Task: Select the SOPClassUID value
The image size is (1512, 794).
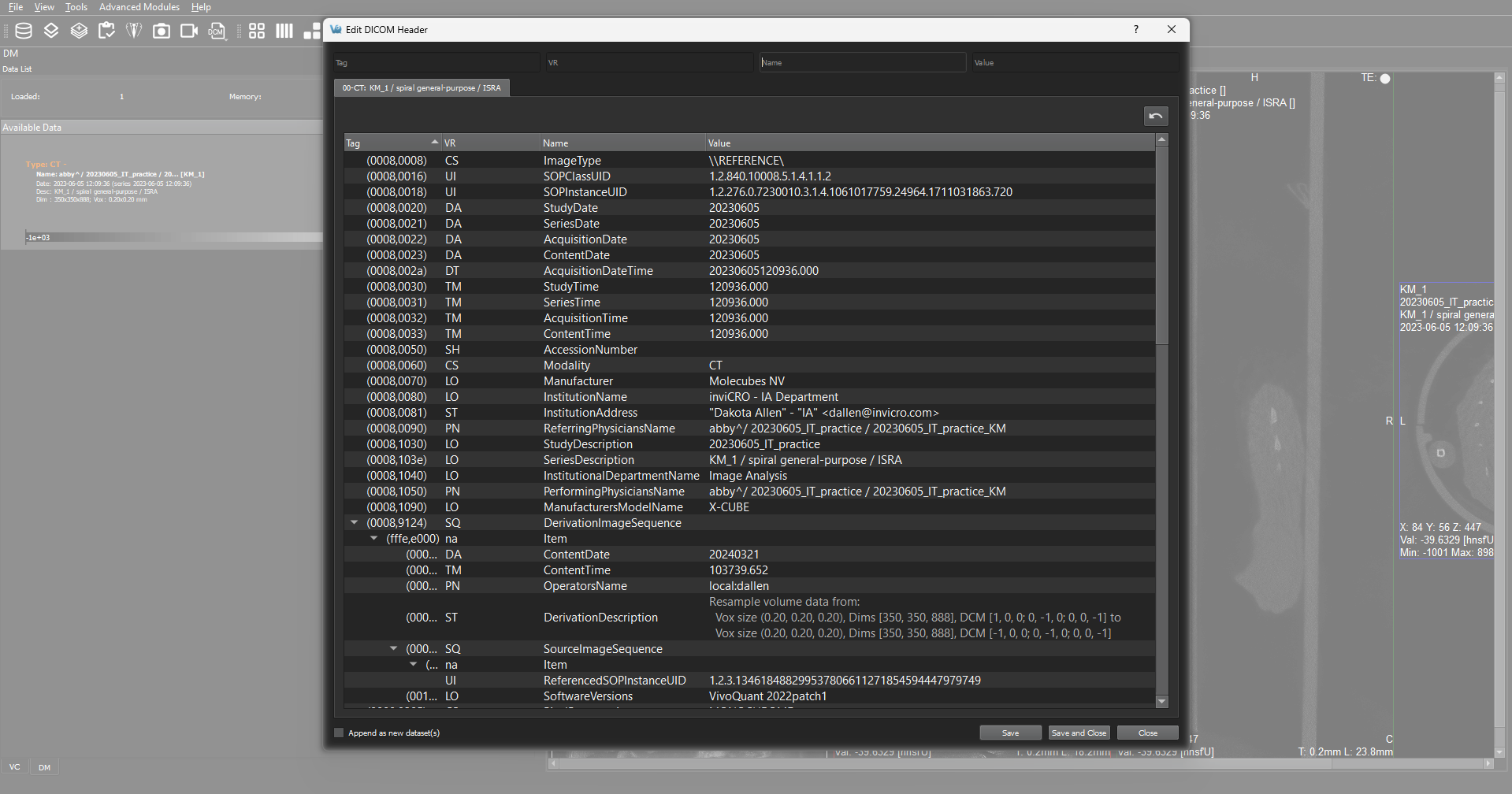Action: click(770, 176)
